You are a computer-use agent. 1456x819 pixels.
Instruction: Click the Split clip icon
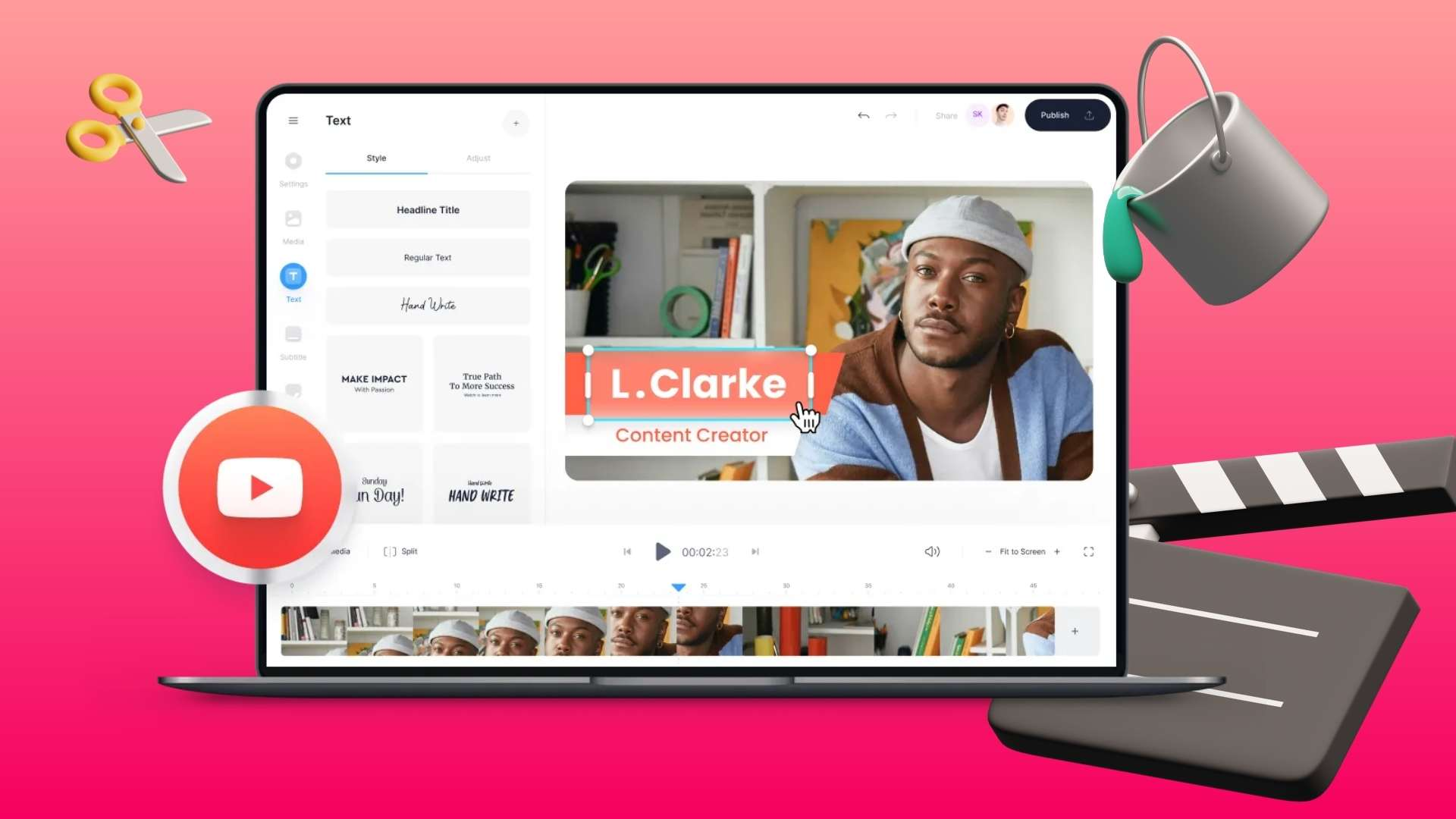[x=390, y=551]
